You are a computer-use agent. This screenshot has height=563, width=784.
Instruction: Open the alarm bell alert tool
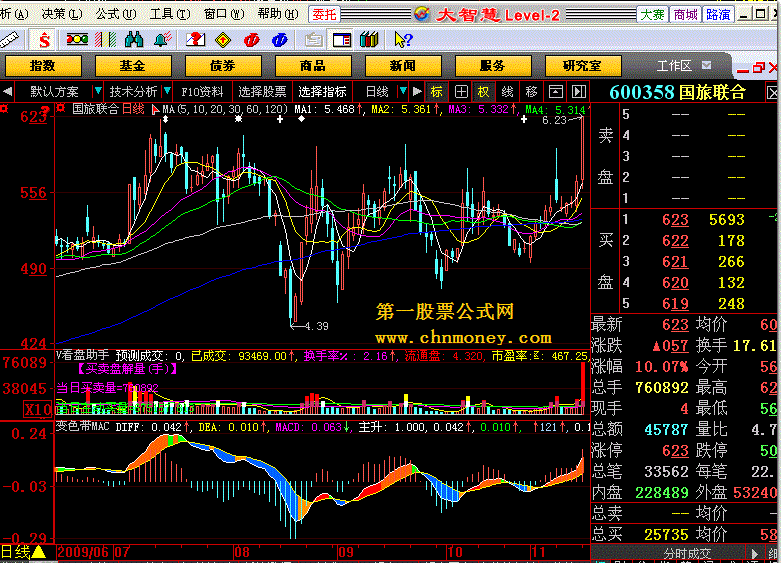tap(163, 40)
